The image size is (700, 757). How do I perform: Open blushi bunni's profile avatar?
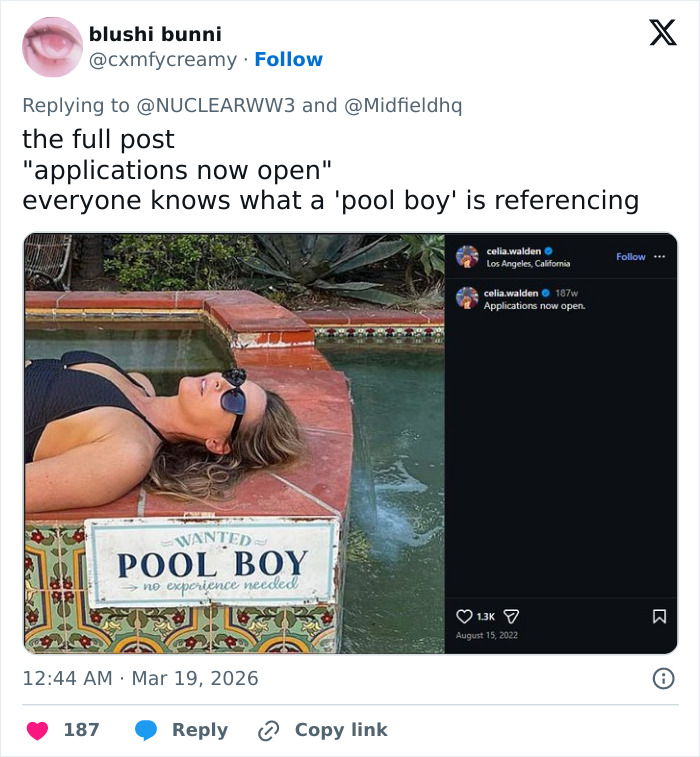pos(53,47)
